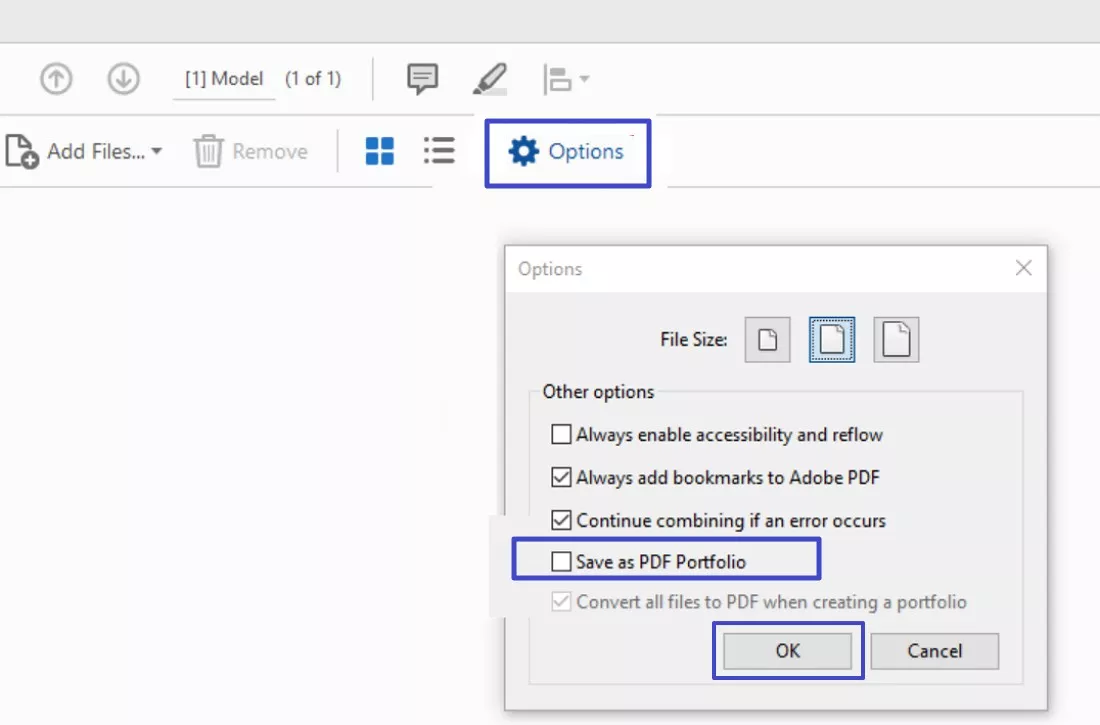Enable Always enable accessibility and reflow
Image resolution: width=1100 pixels, height=725 pixels.
pyautogui.click(x=562, y=434)
